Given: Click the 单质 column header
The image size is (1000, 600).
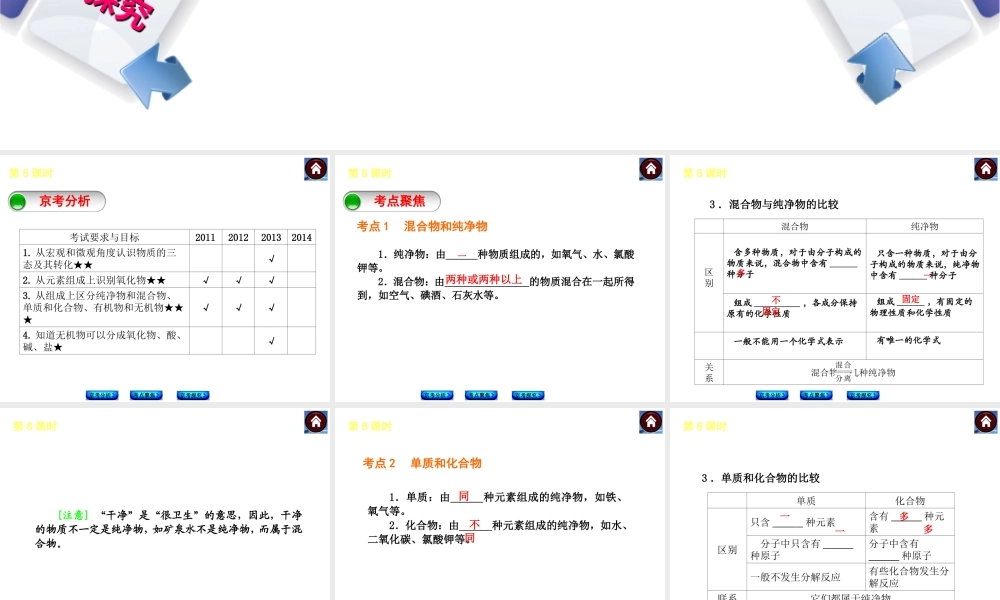Looking at the screenshot, I should [806, 501].
